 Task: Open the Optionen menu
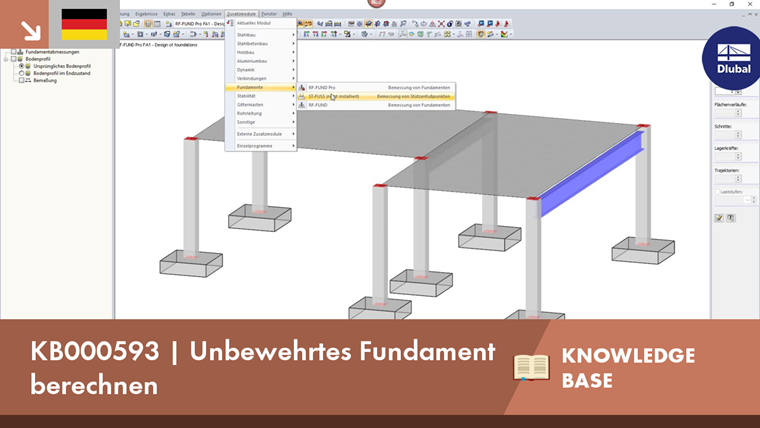tap(211, 14)
